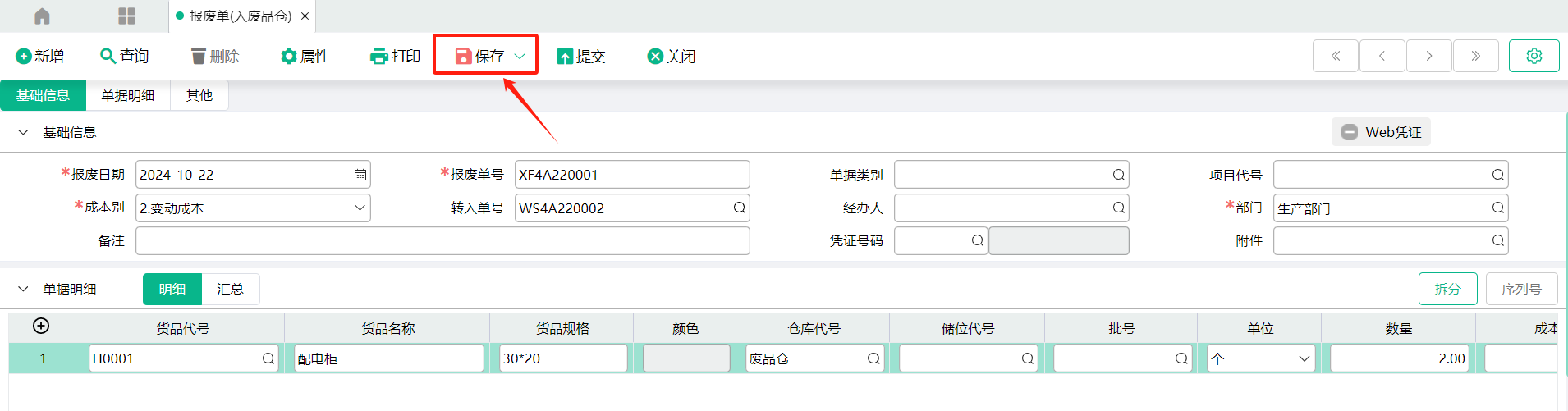Click the 属性 properties gear
The image size is (1568, 411).
click(x=288, y=56)
